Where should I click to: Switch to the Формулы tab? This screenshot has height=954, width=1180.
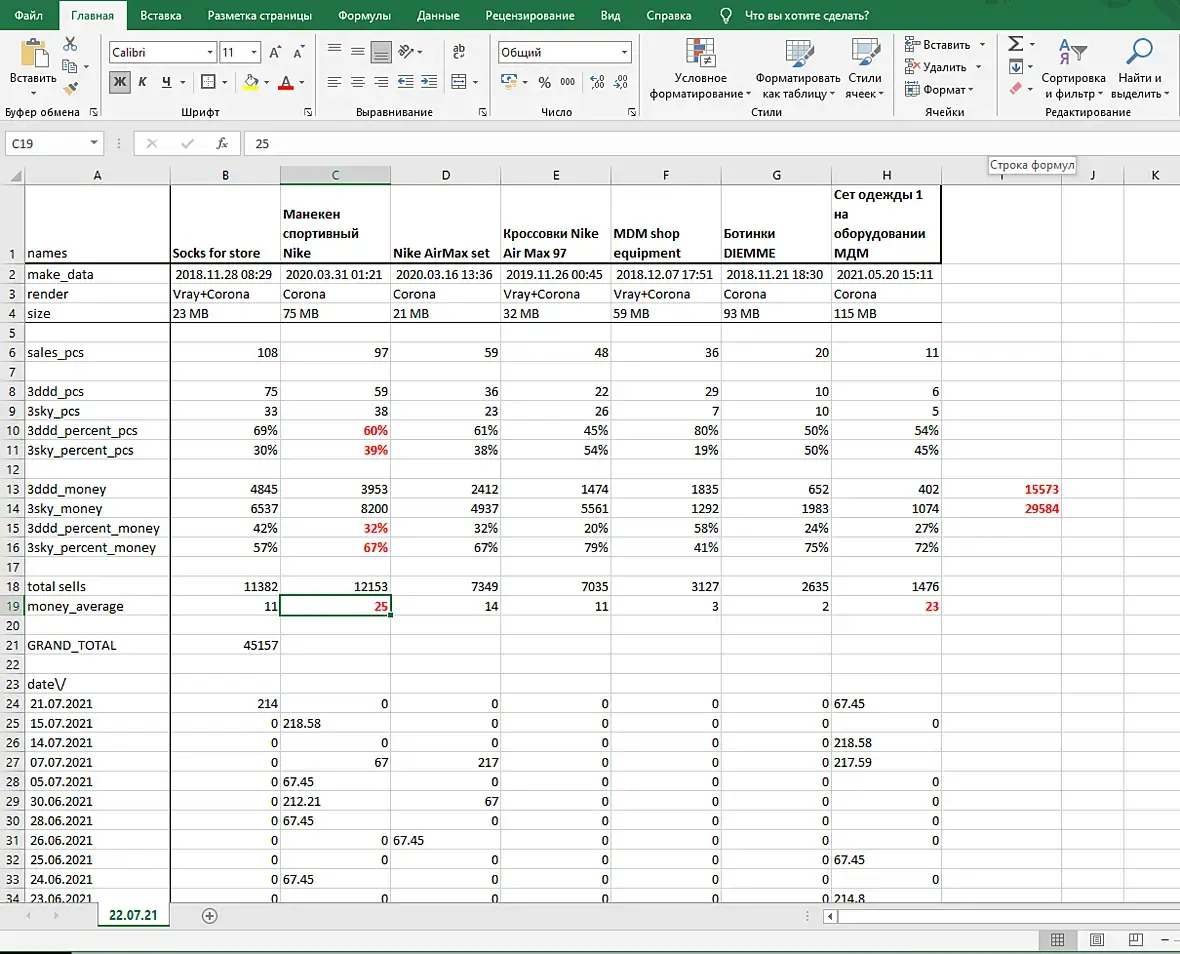coord(364,15)
